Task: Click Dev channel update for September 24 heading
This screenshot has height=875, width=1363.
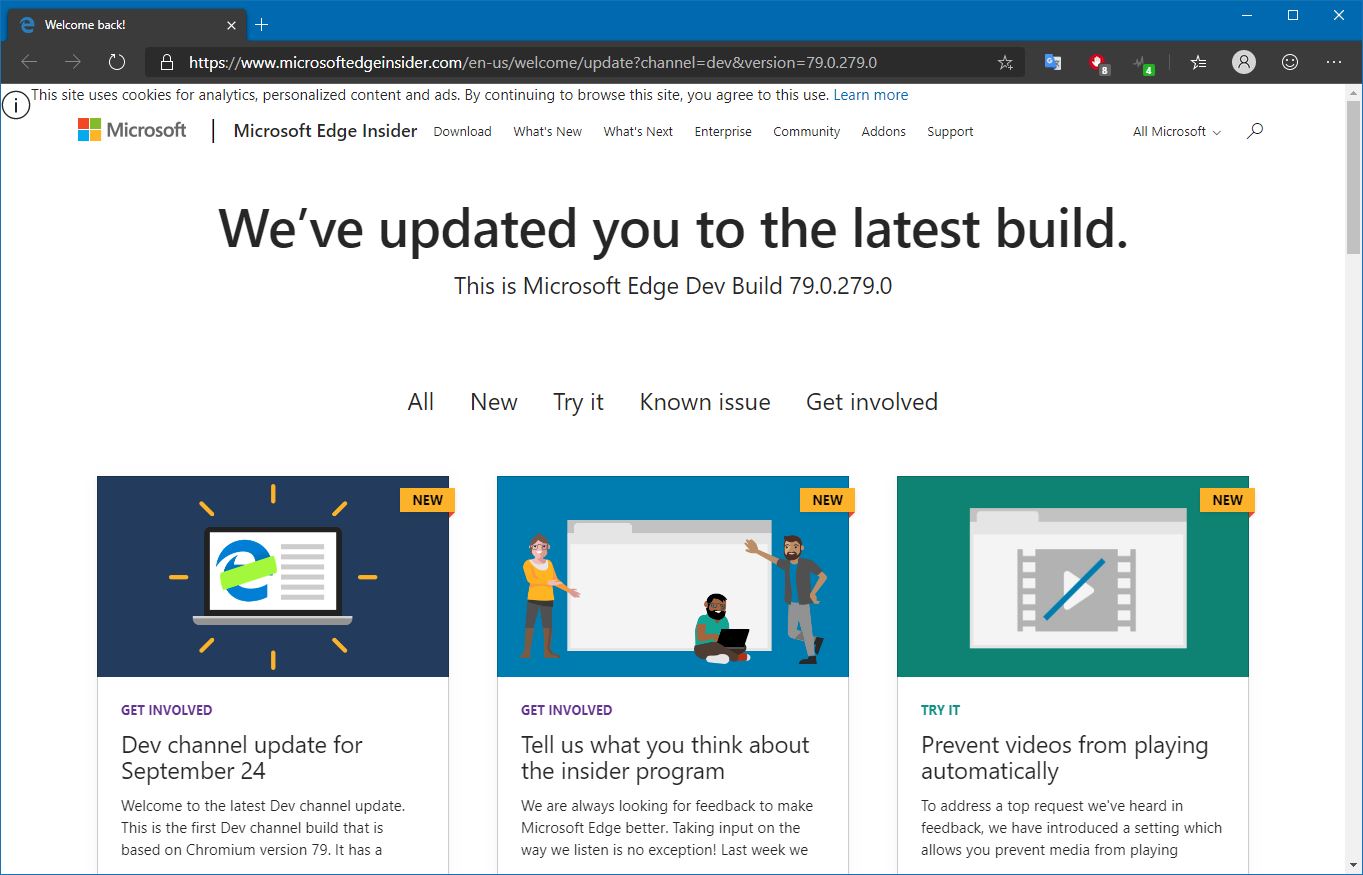Action: click(x=242, y=758)
